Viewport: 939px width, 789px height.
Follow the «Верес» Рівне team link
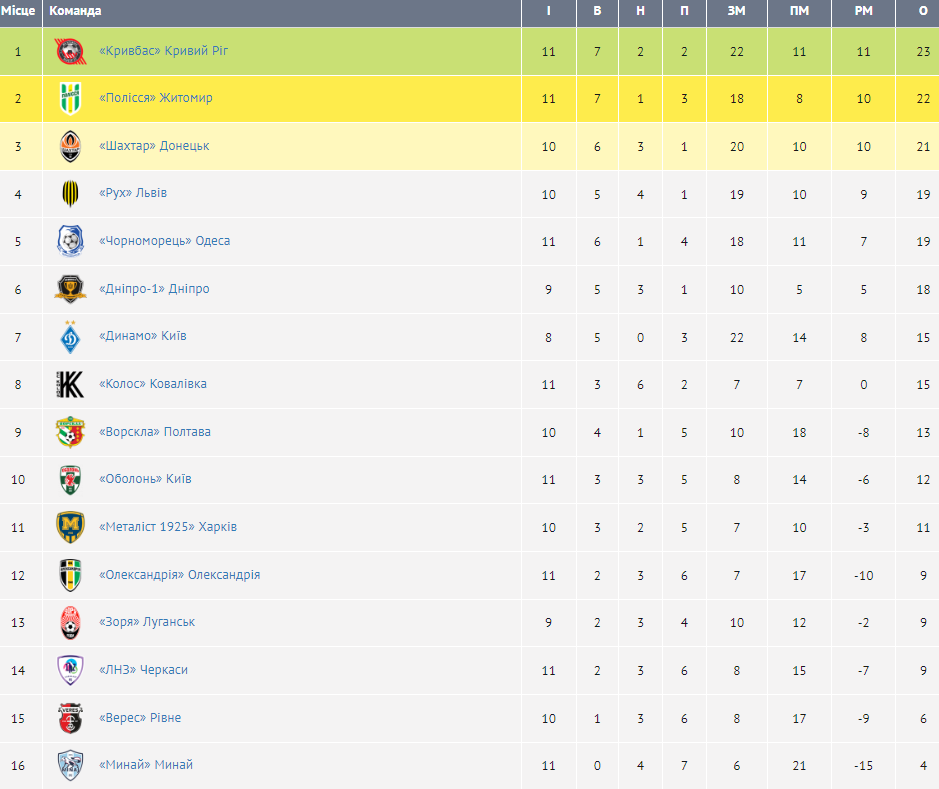140,718
